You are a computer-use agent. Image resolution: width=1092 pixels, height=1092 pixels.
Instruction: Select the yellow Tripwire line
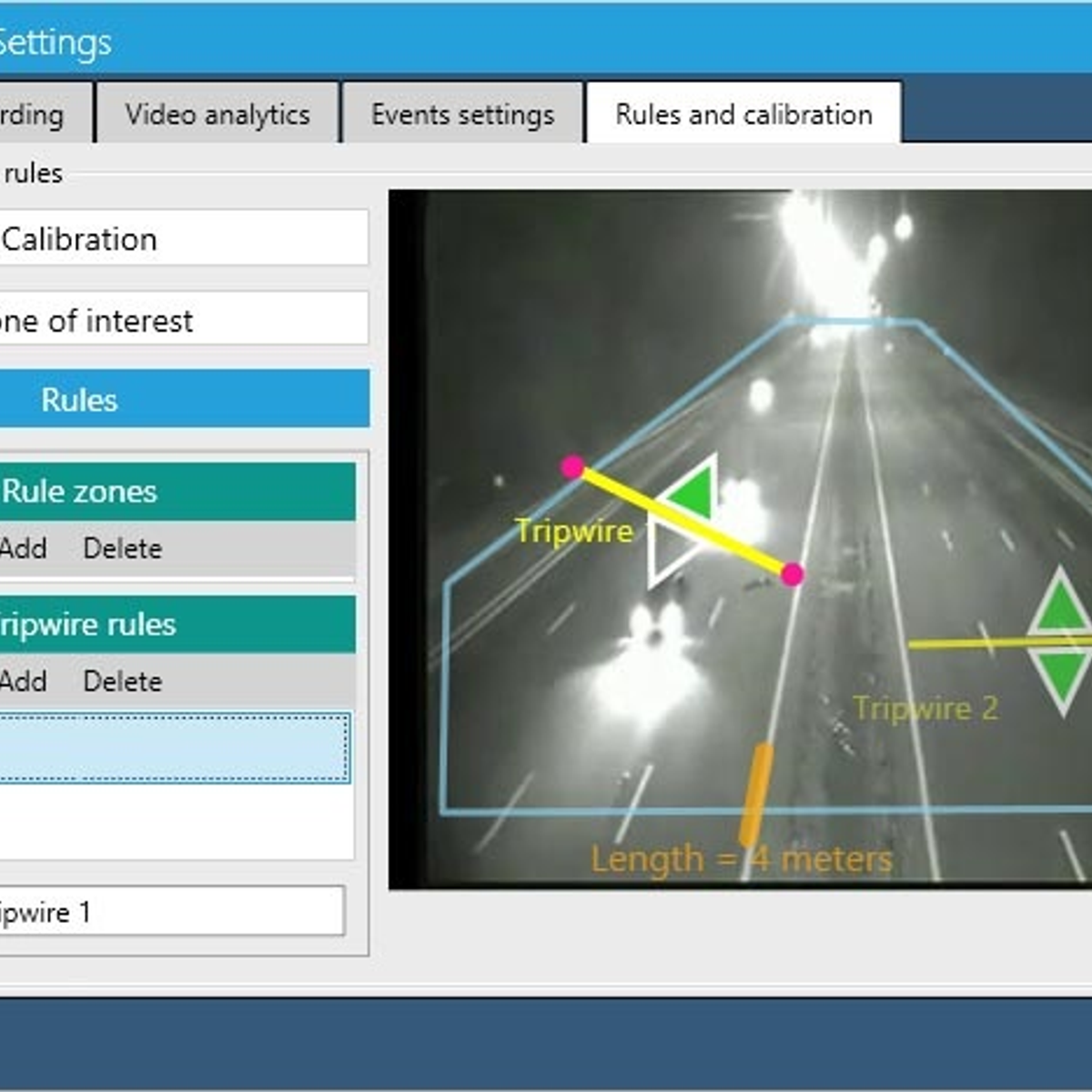(x=682, y=521)
